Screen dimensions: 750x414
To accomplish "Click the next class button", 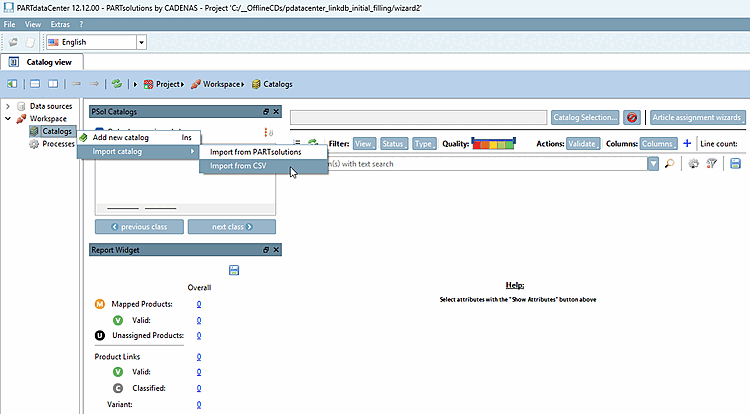I will (x=232, y=227).
